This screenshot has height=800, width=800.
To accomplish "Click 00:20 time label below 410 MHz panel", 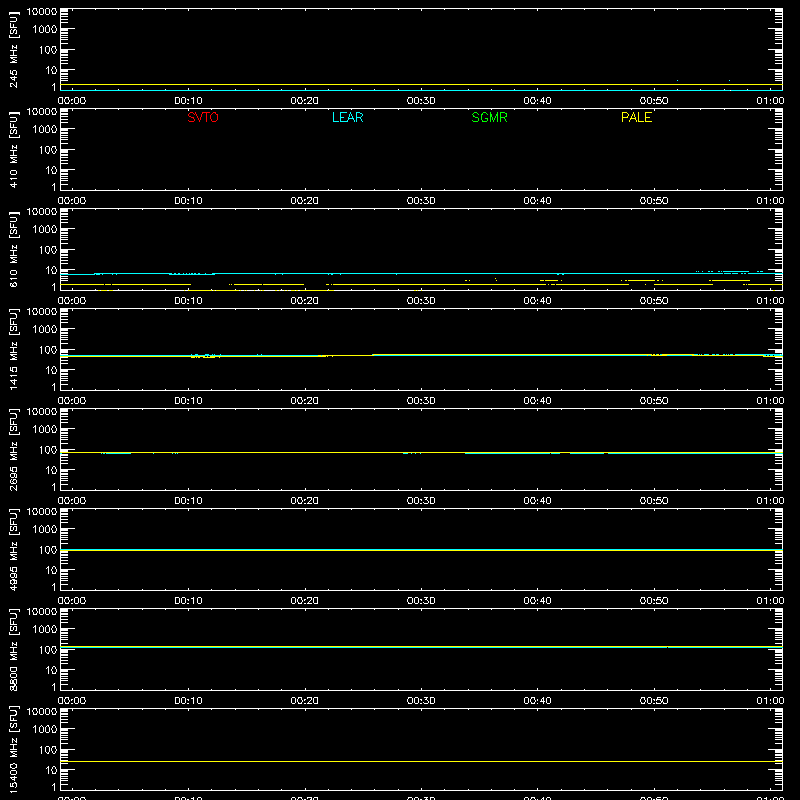I will click(305, 201).
